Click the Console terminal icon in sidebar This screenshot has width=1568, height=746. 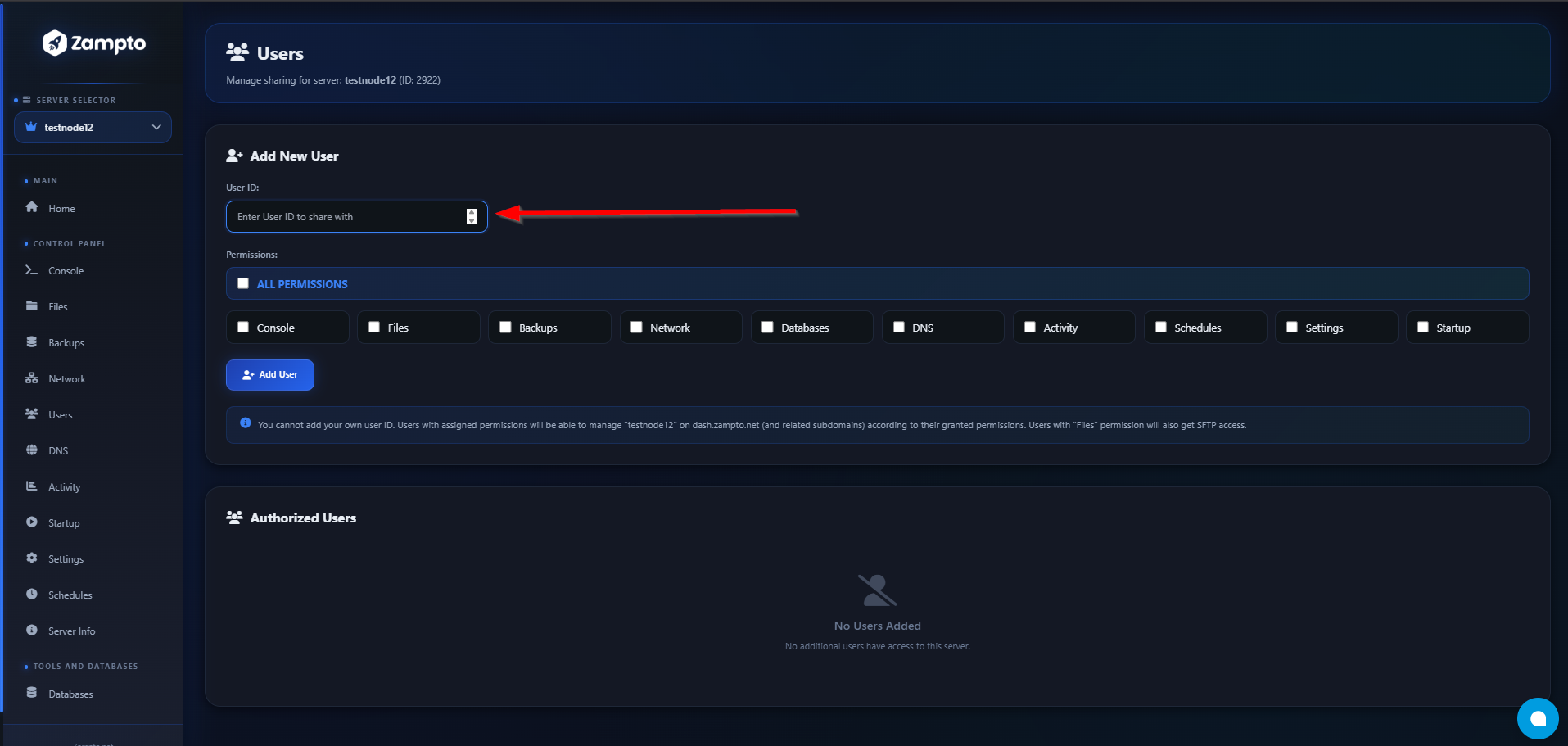pyautogui.click(x=32, y=270)
